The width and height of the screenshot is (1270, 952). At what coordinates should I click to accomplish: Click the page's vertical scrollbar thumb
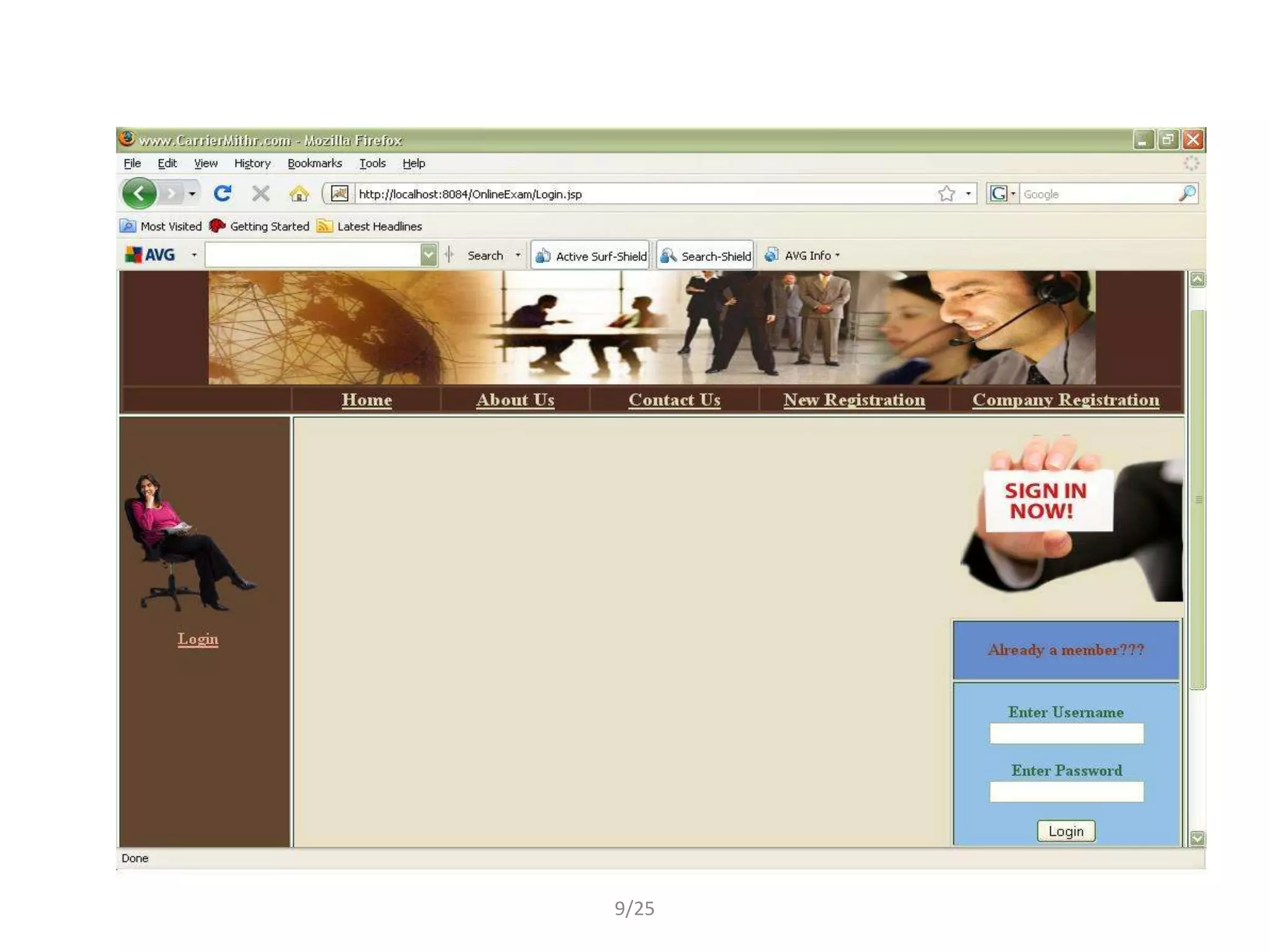pyautogui.click(x=1197, y=499)
